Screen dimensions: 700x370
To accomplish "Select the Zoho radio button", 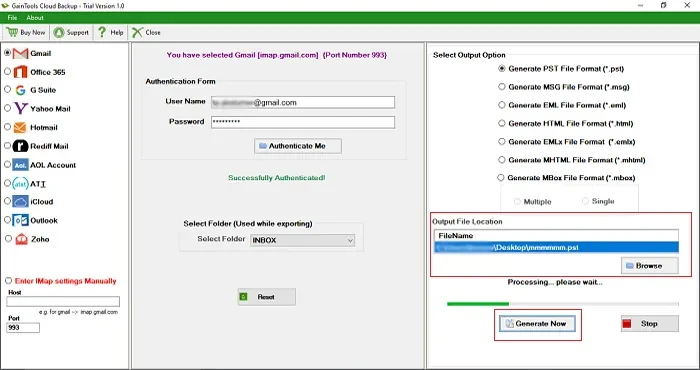I will pyautogui.click(x=8, y=238).
